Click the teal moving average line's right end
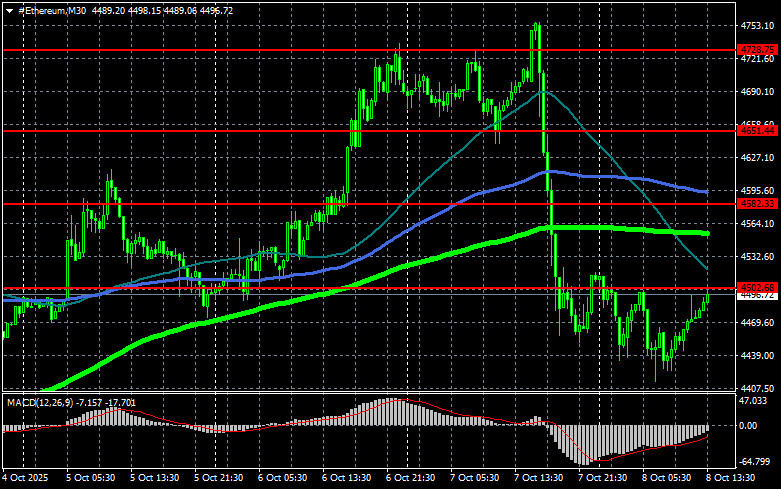This screenshot has height=489, width=781. click(705, 268)
